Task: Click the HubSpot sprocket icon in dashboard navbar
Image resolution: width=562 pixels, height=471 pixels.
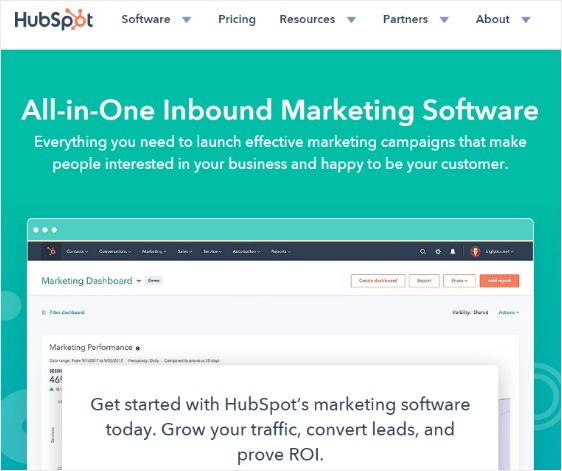Action: pyautogui.click(x=51, y=251)
